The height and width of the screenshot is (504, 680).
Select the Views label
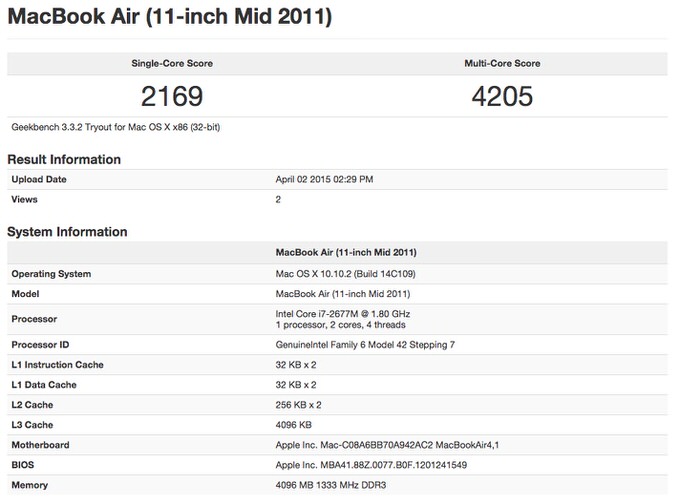(x=25, y=200)
